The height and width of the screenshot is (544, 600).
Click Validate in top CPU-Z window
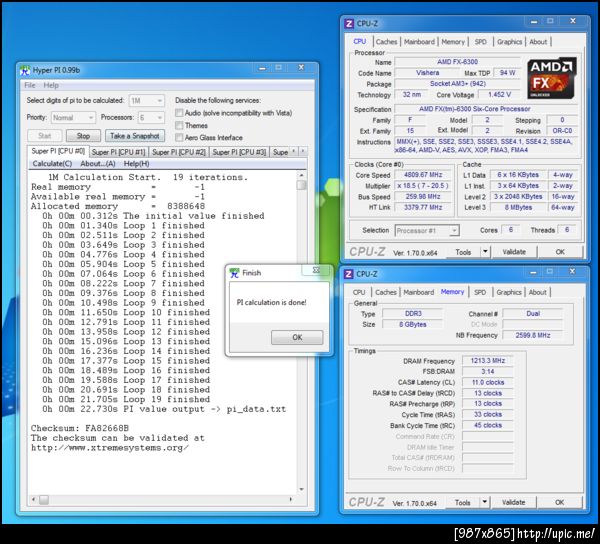pos(514,252)
